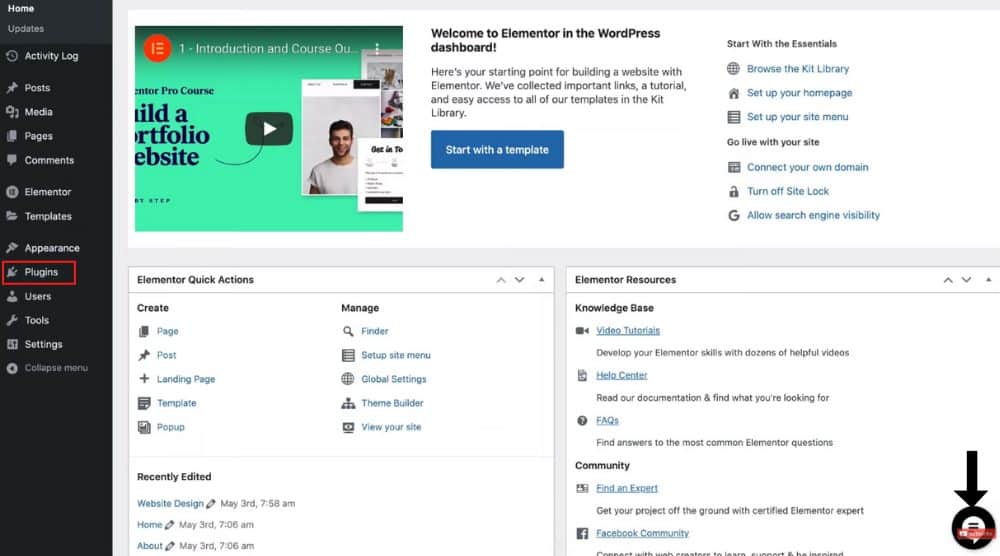Image resolution: width=1000 pixels, height=556 pixels.
Task: Click Updates under Home
Action: tap(26, 29)
